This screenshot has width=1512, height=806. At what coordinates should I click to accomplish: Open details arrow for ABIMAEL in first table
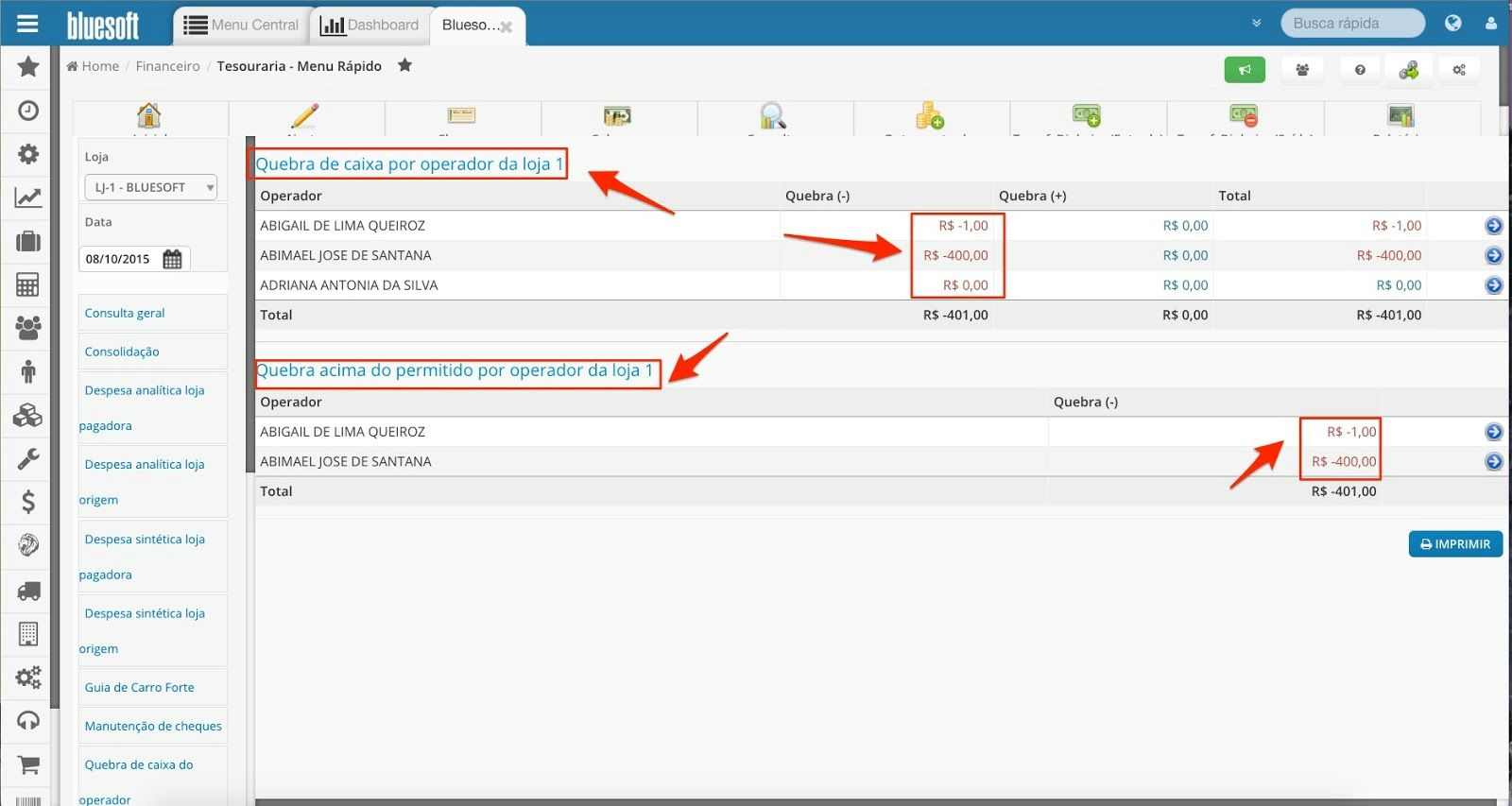(1494, 255)
